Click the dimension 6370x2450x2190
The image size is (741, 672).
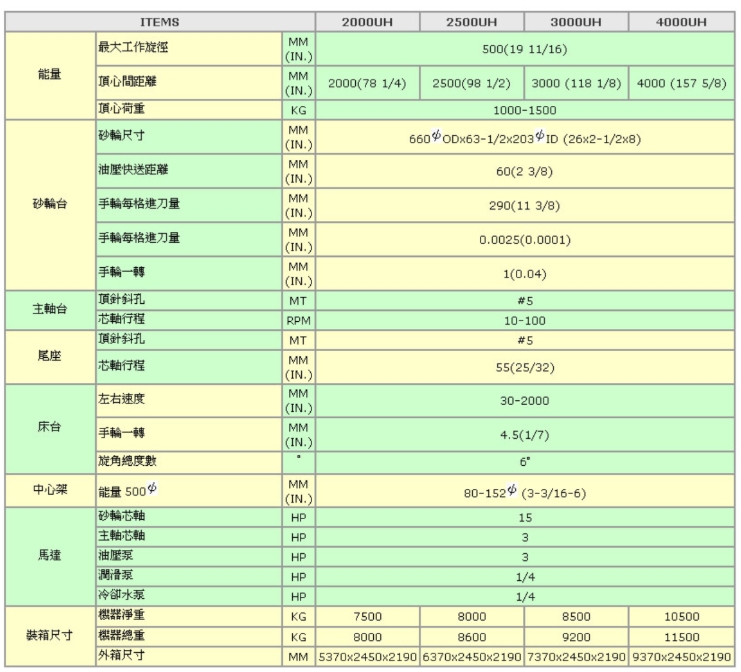tap(472, 657)
